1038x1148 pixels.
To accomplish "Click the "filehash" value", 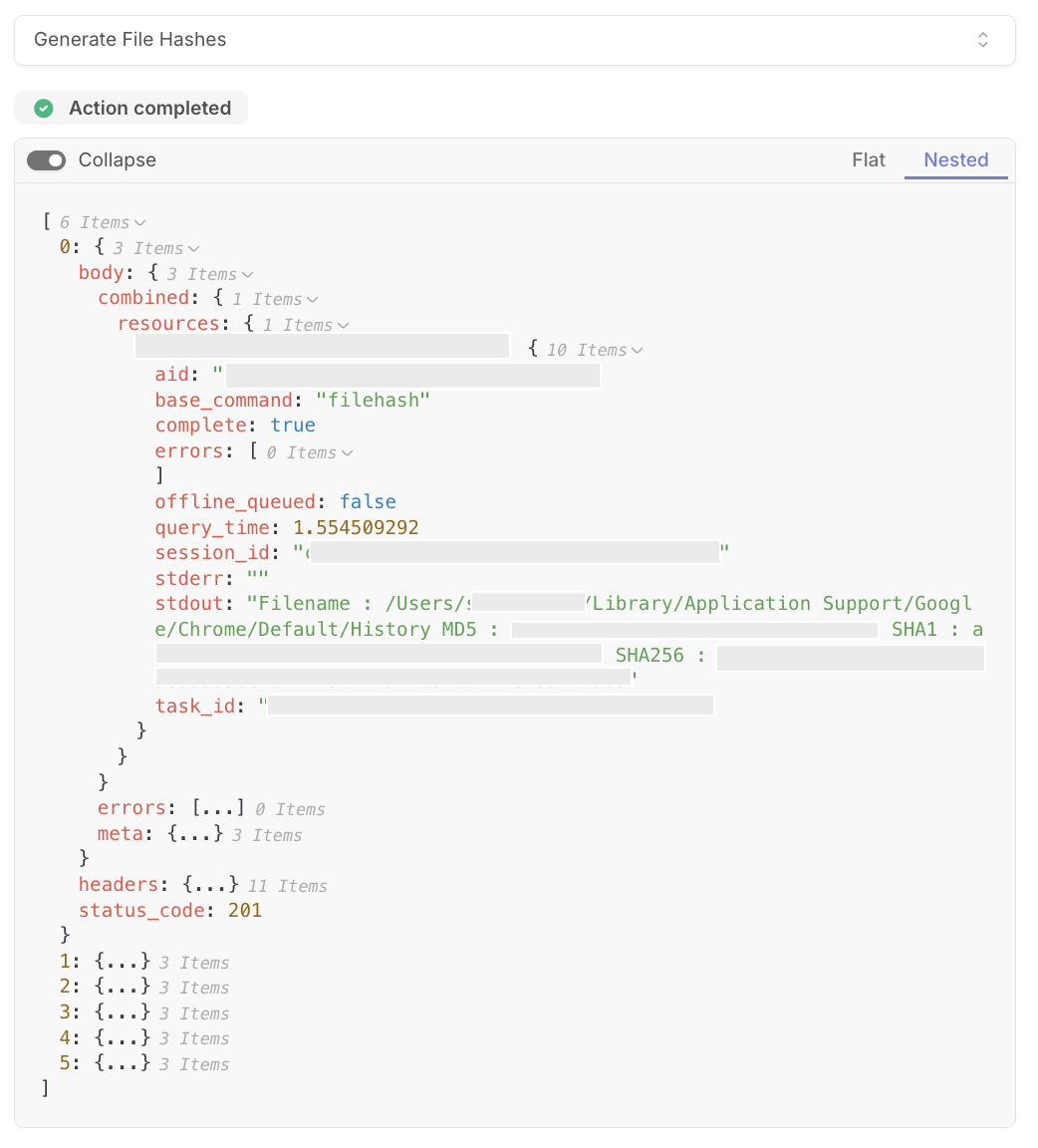I will 373,401.
